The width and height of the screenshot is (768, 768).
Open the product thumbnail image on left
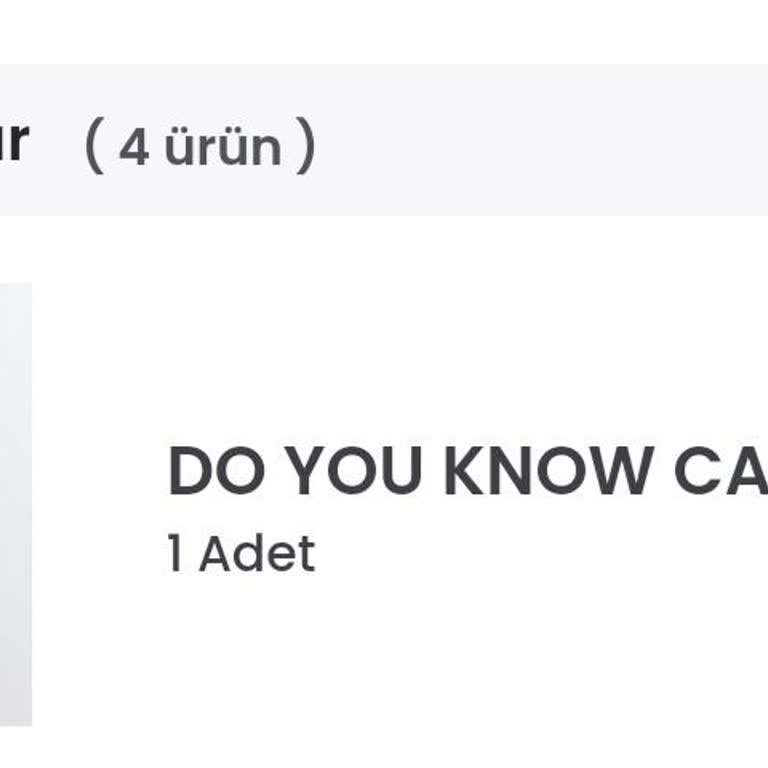point(15,504)
